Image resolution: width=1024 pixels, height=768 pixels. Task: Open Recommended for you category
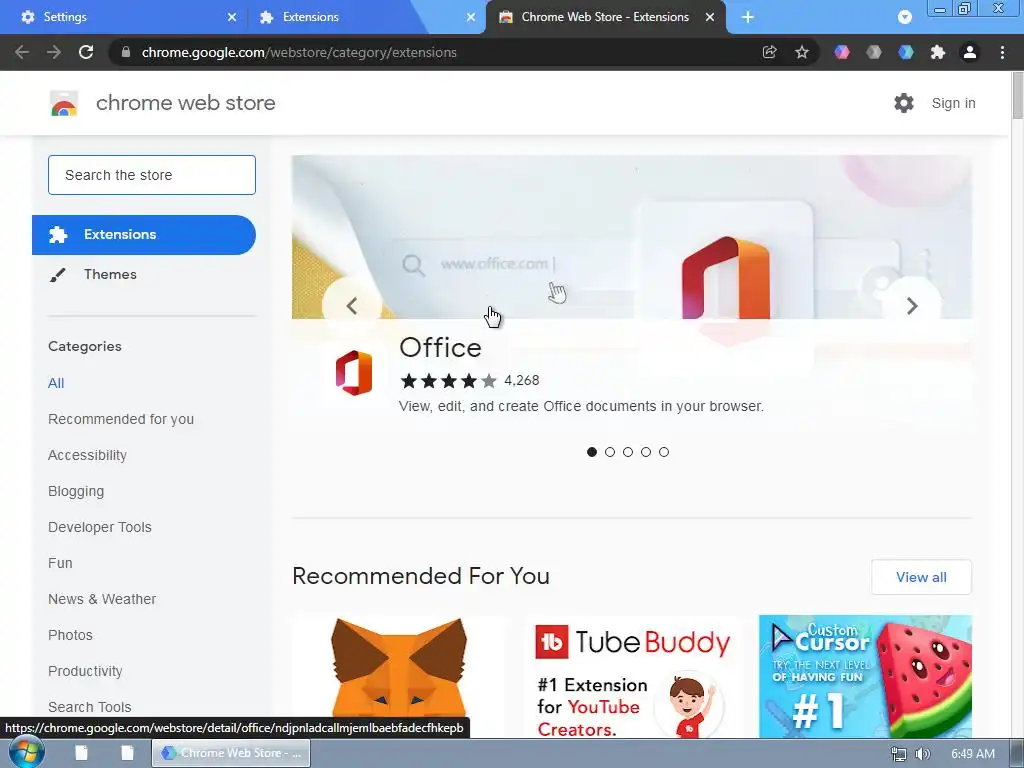tap(121, 419)
